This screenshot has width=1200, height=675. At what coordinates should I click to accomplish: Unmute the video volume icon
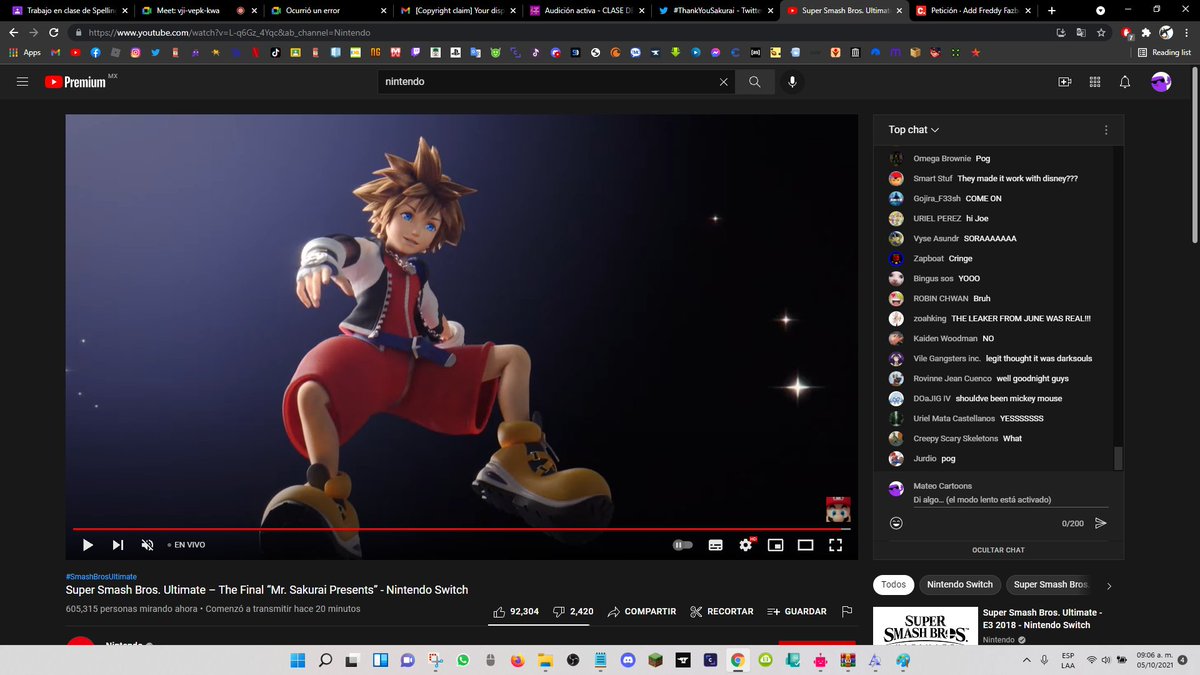click(x=147, y=545)
